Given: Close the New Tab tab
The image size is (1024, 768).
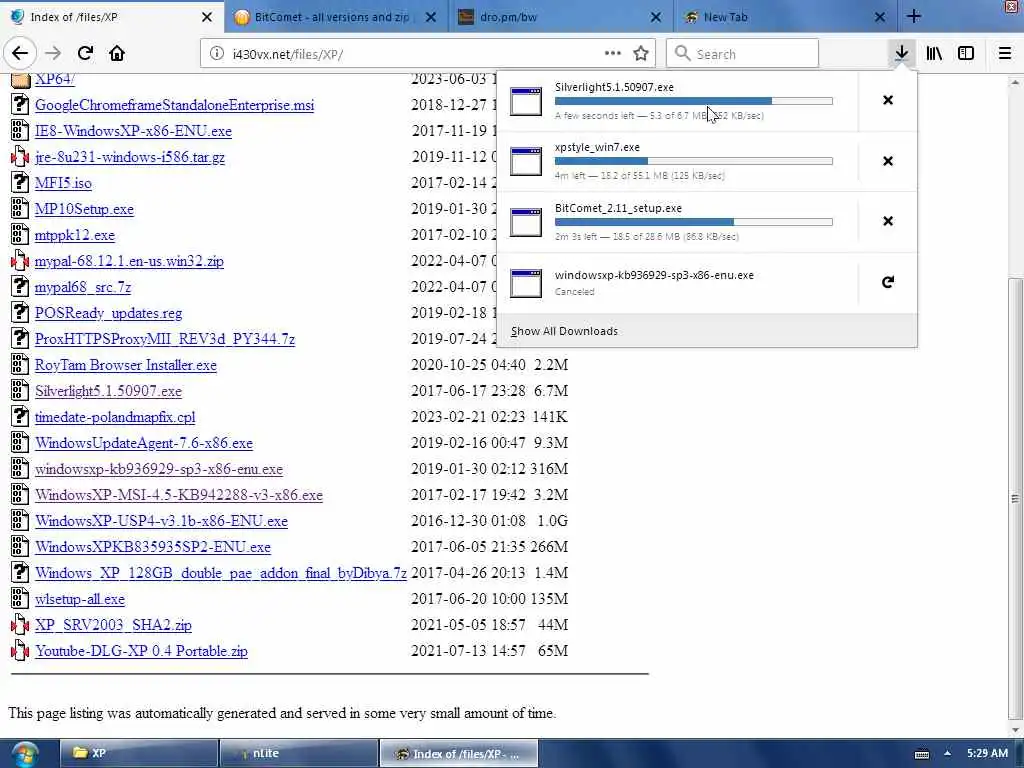Looking at the screenshot, I should 880,17.
